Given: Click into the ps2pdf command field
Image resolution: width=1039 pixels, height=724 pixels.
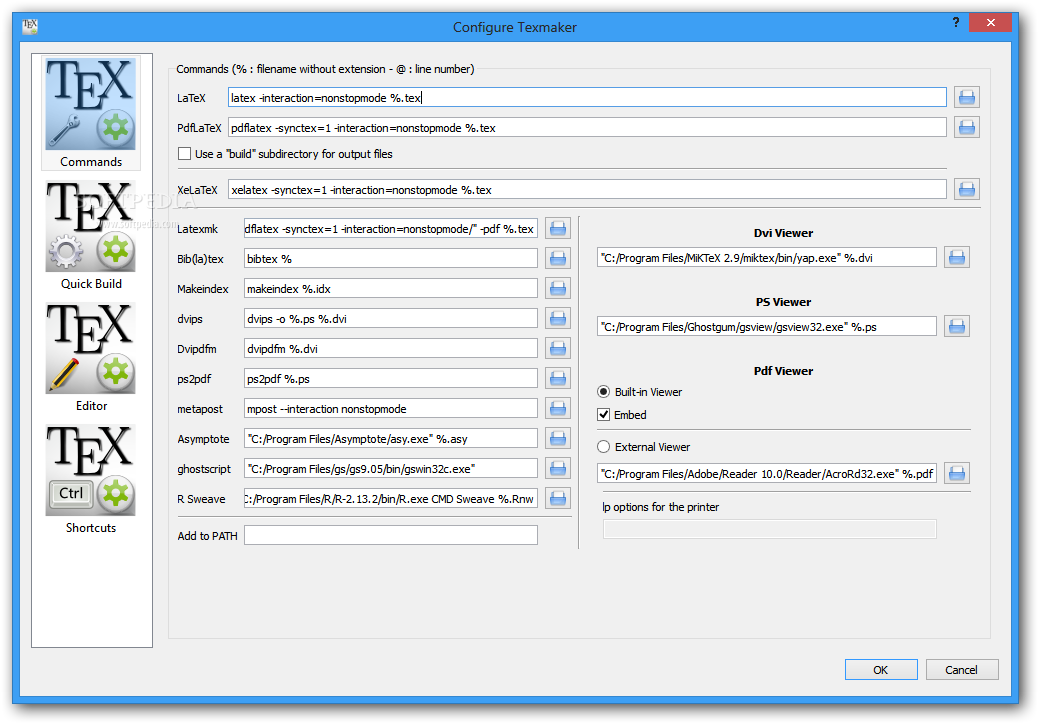Looking at the screenshot, I should (390, 378).
